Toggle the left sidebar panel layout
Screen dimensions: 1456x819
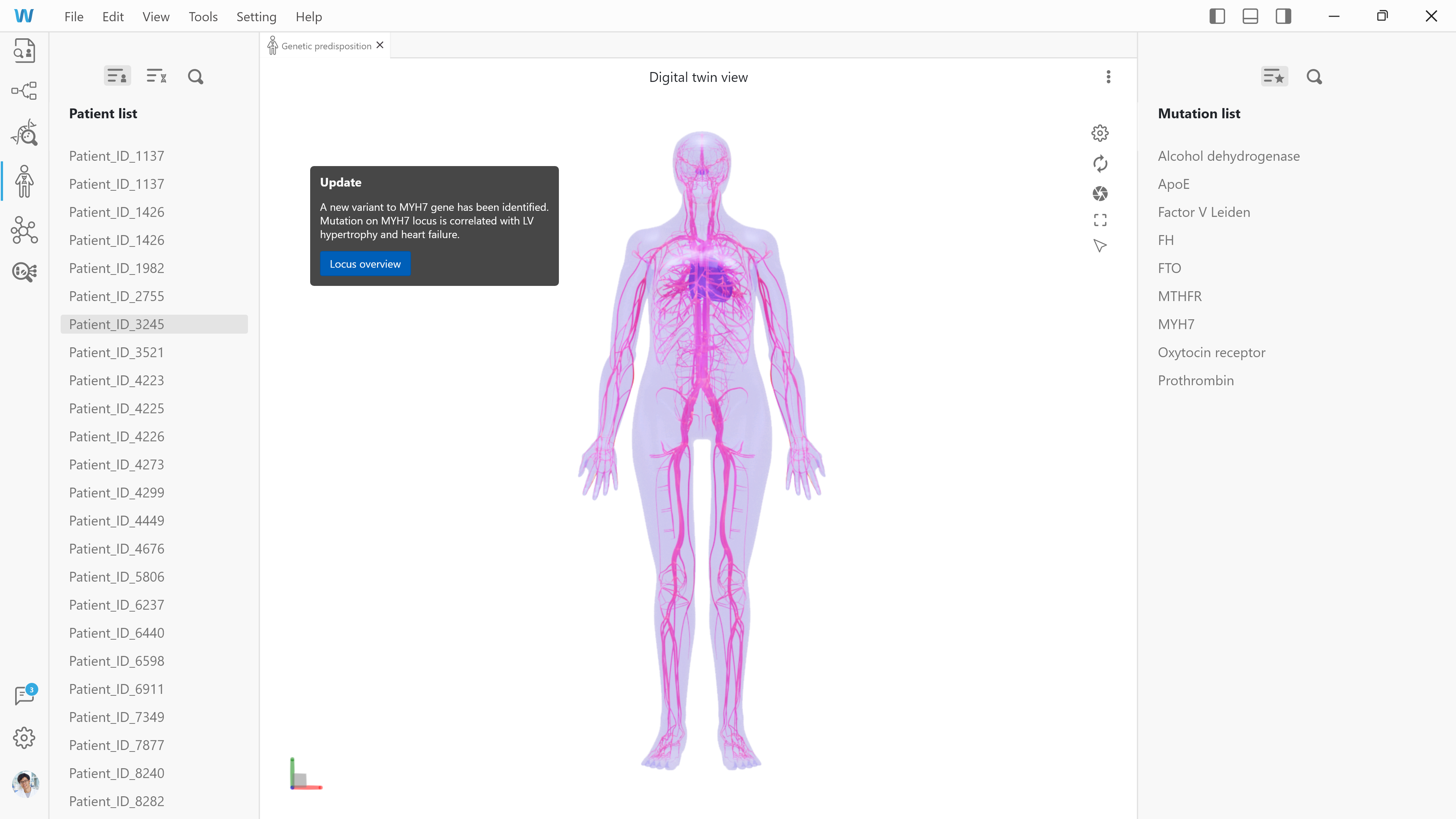coord(1217,16)
